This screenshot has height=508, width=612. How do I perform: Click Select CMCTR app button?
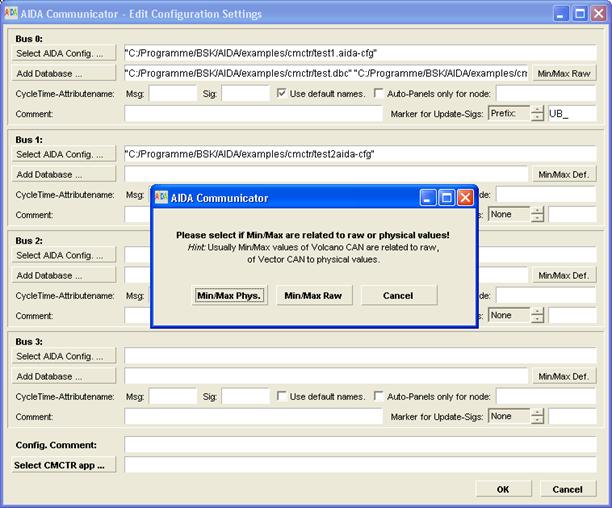point(64,465)
